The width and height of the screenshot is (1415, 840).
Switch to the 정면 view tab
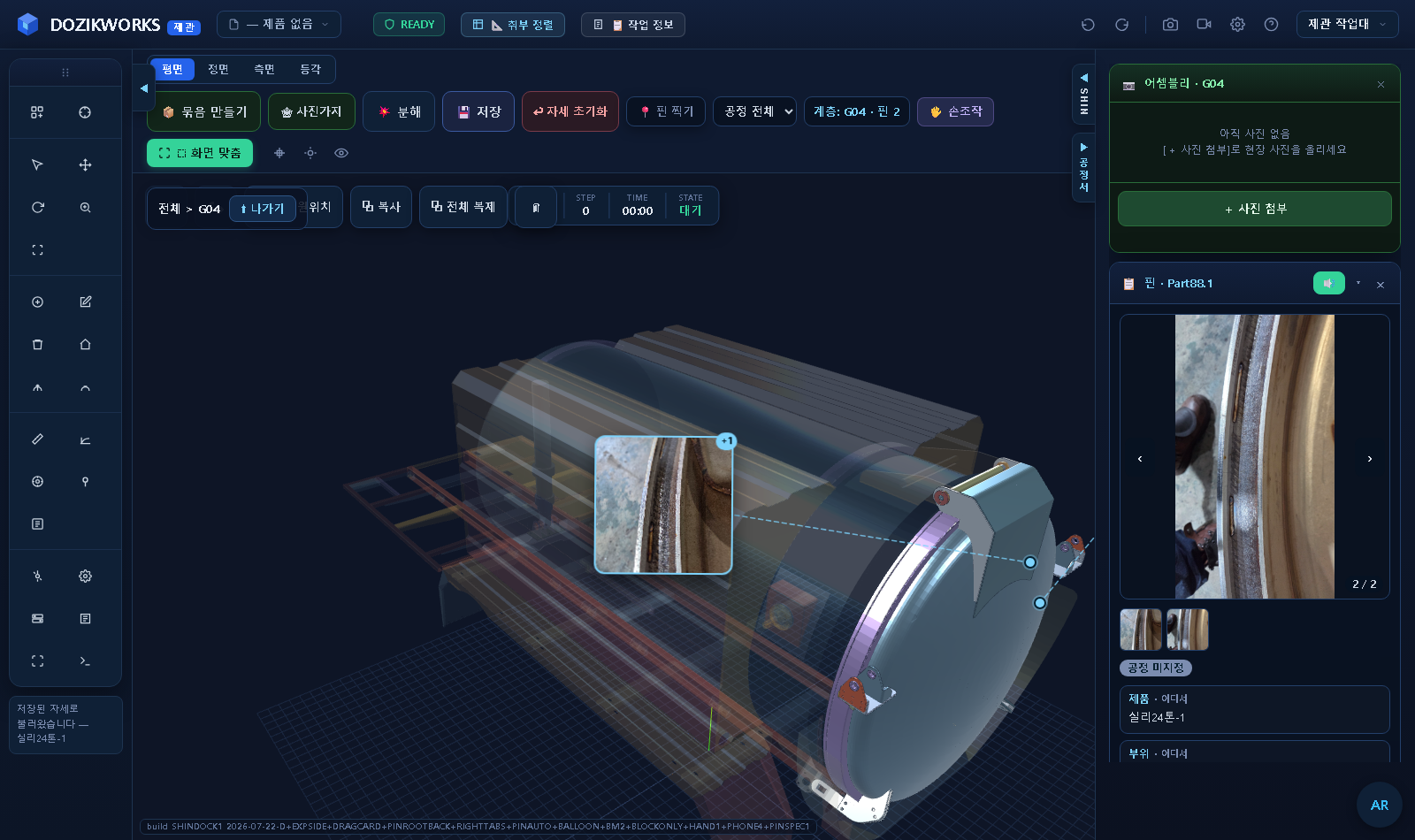click(x=218, y=69)
